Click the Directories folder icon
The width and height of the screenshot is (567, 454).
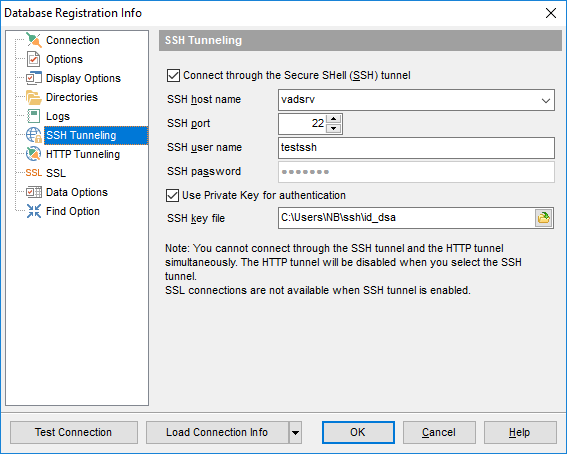[34, 97]
